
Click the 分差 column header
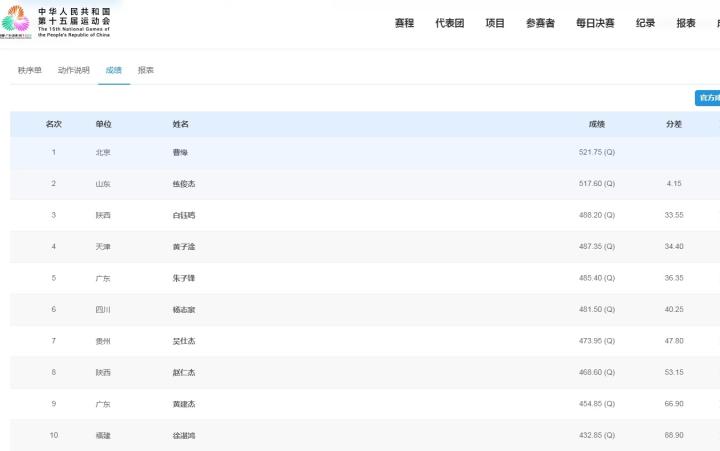[x=674, y=124]
